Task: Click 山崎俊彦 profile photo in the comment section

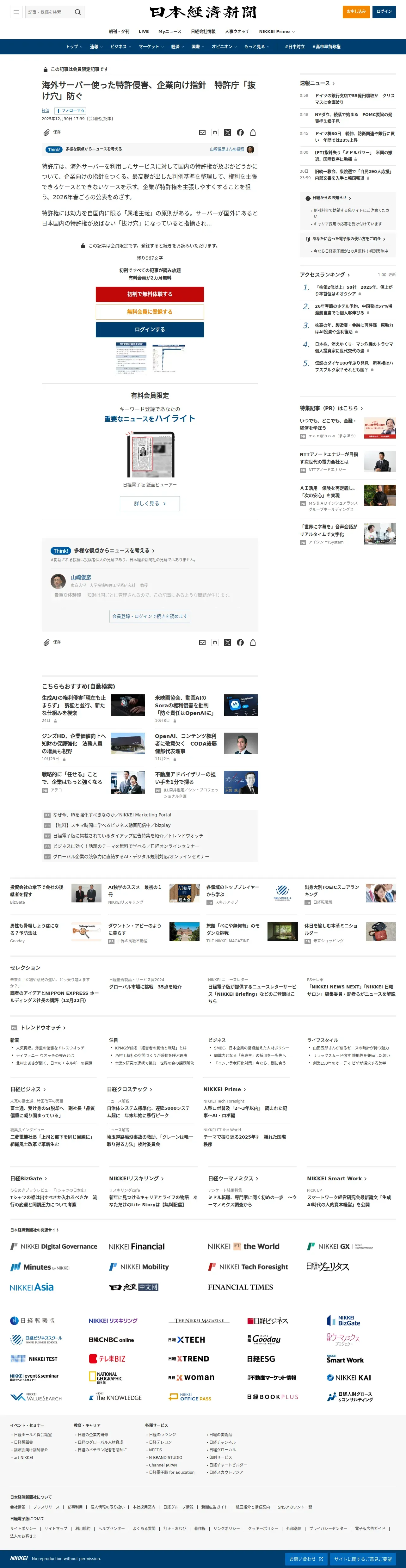Action: (58, 581)
